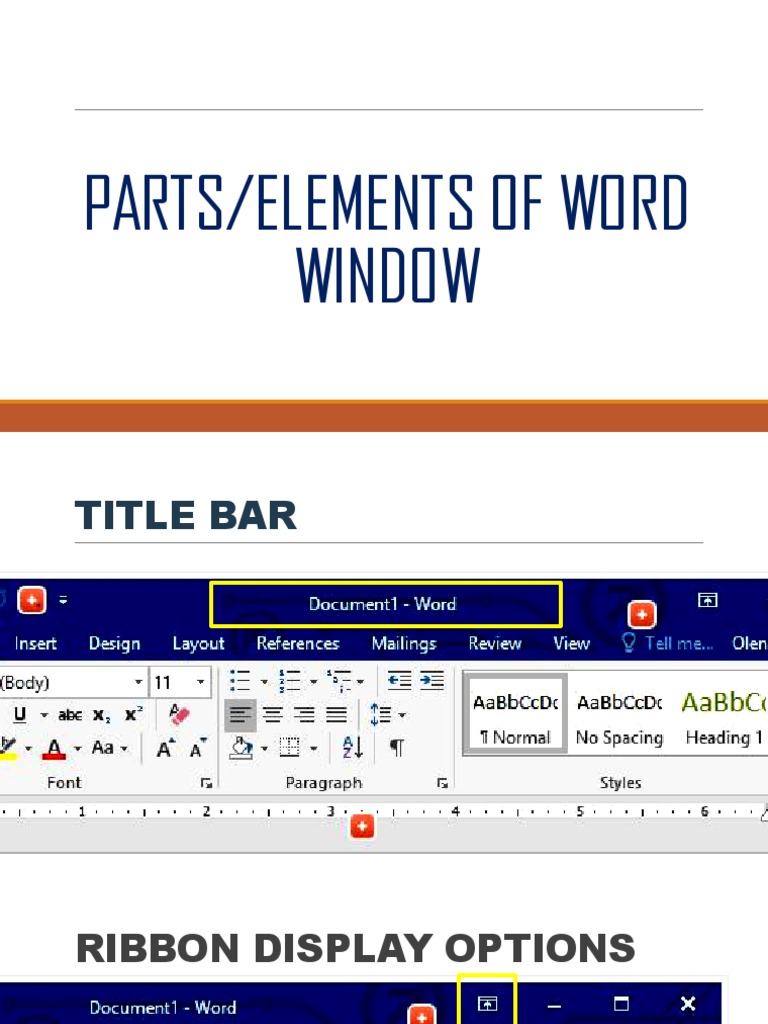The height and width of the screenshot is (1024, 768).
Task: Increase the paragraph indent
Action: click(x=432, y=681)
